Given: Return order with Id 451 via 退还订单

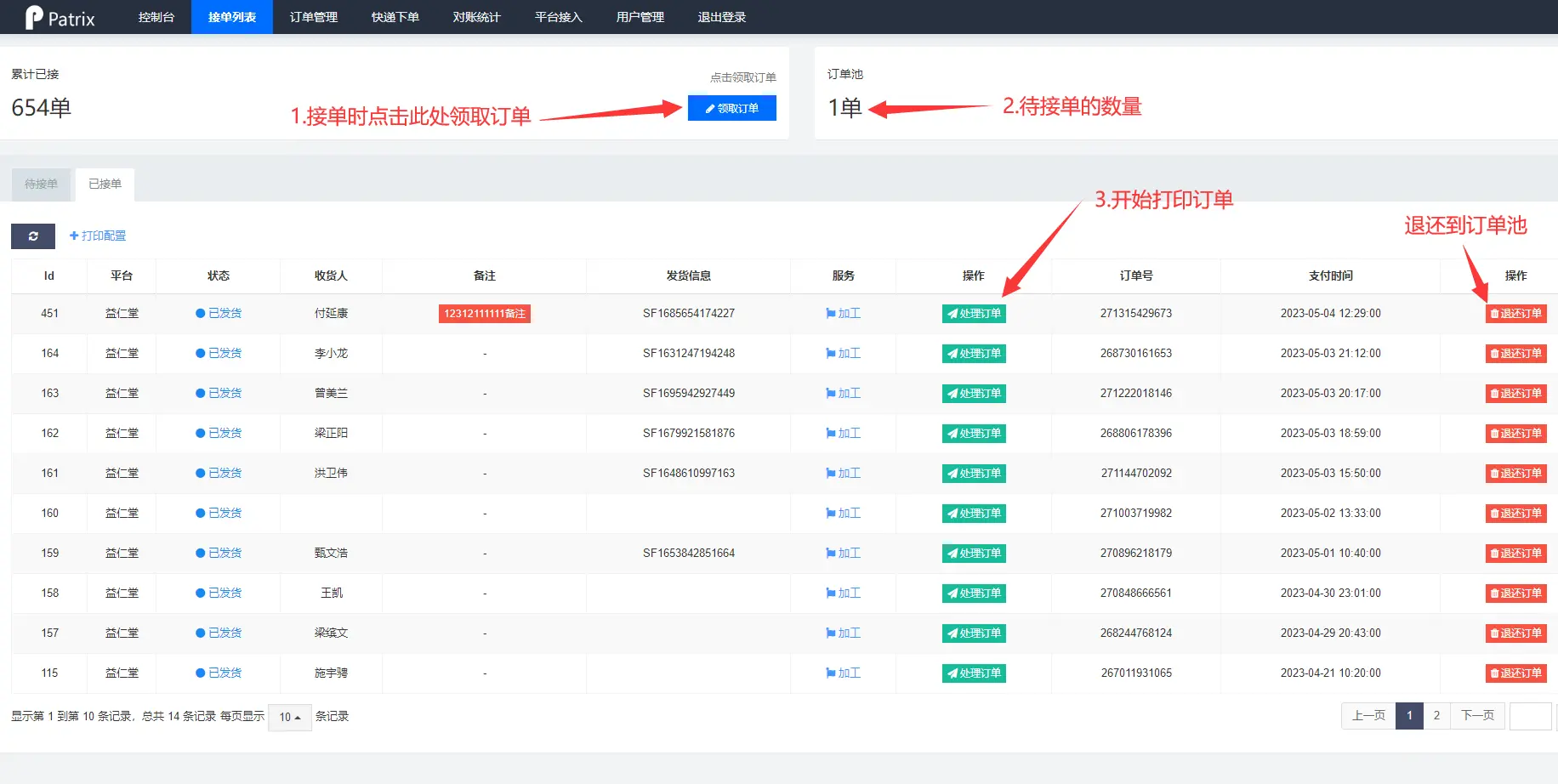Looking at the screenshot, I should (1516, 314).
